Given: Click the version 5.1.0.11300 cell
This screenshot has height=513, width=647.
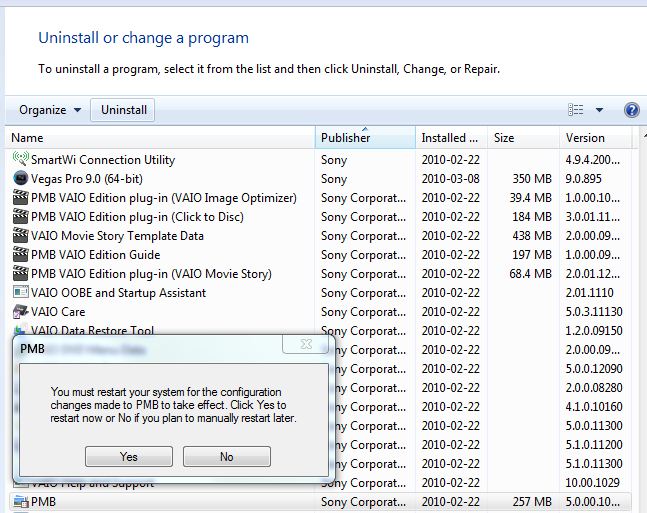Looking at the screenshot, I should [594, 463].
